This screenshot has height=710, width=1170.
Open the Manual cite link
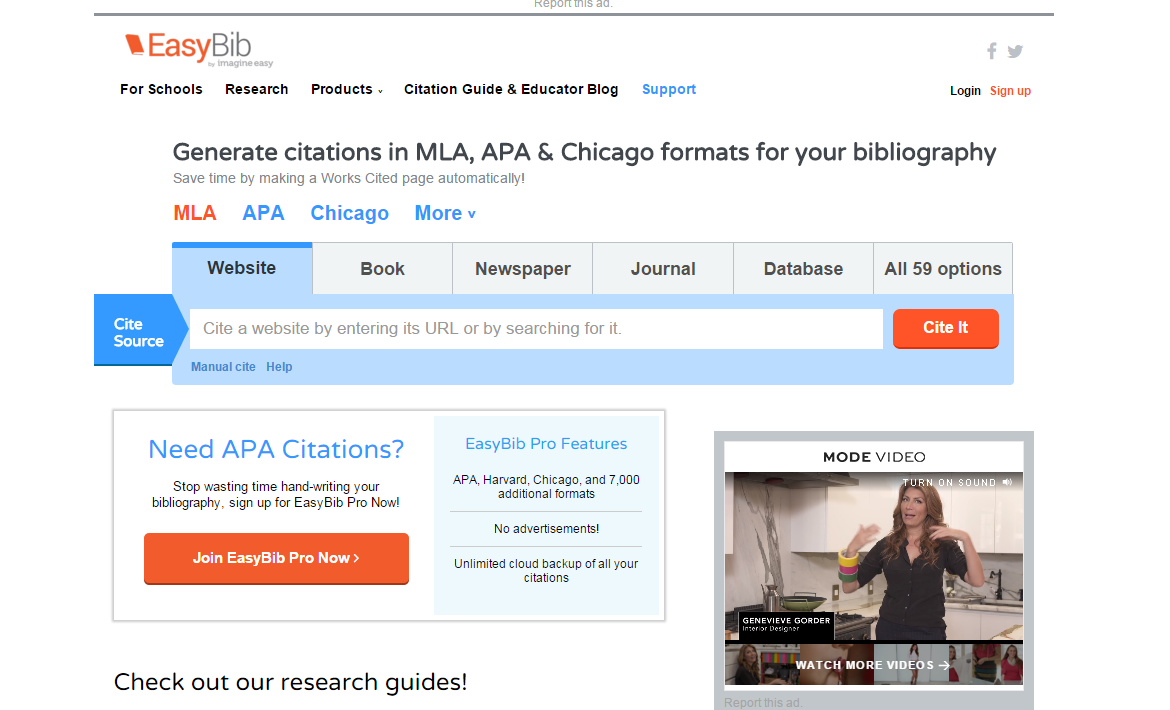tap(223, 367)
